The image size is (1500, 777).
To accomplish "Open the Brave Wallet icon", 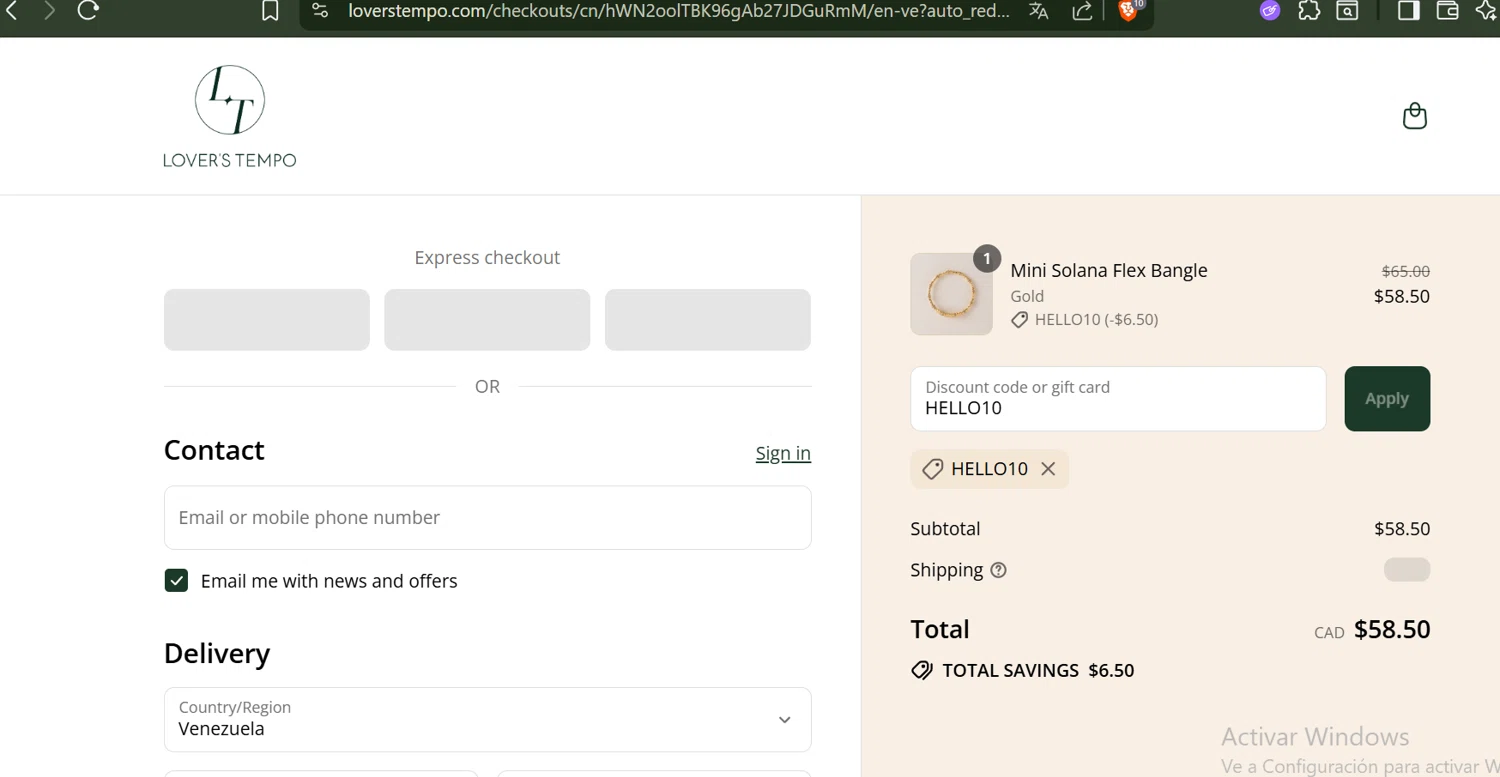I will [x=1447, y=11].
